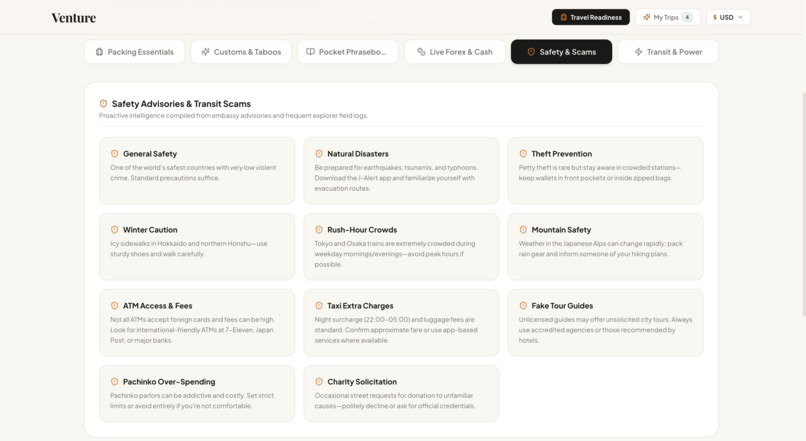
Task: Click the Rush-Hour Crowds shield icon
Action: tap(319, 230)
